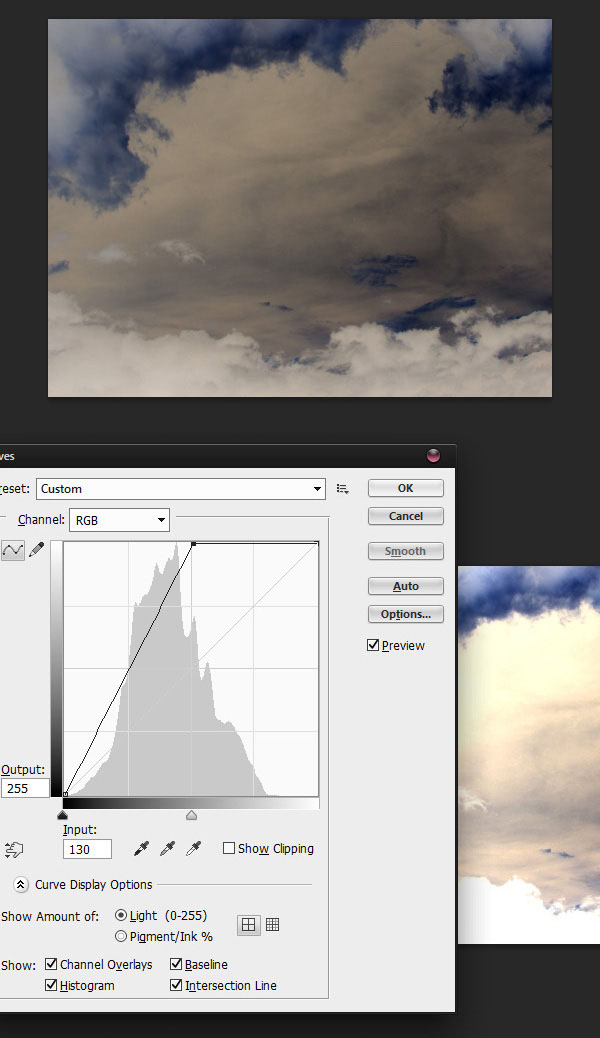This screenshot has width=600, height=1038.
Task: Open the Preset dropdown showing Custom
Action: coord(181,489)
